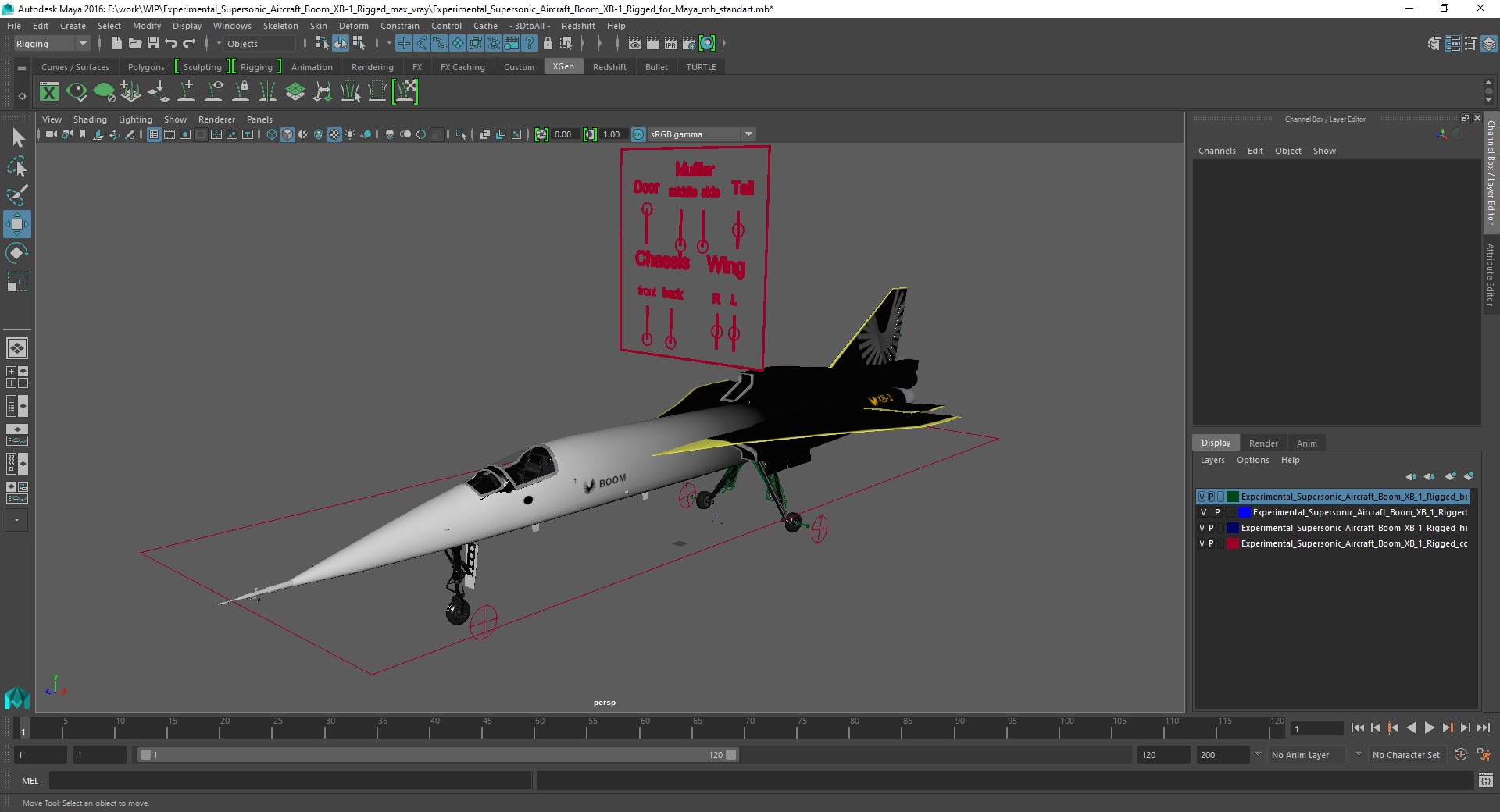This screenshot has height=812, width=1500.
Task: Activate the Scale tool in toolbox
Action: point(17,281)
